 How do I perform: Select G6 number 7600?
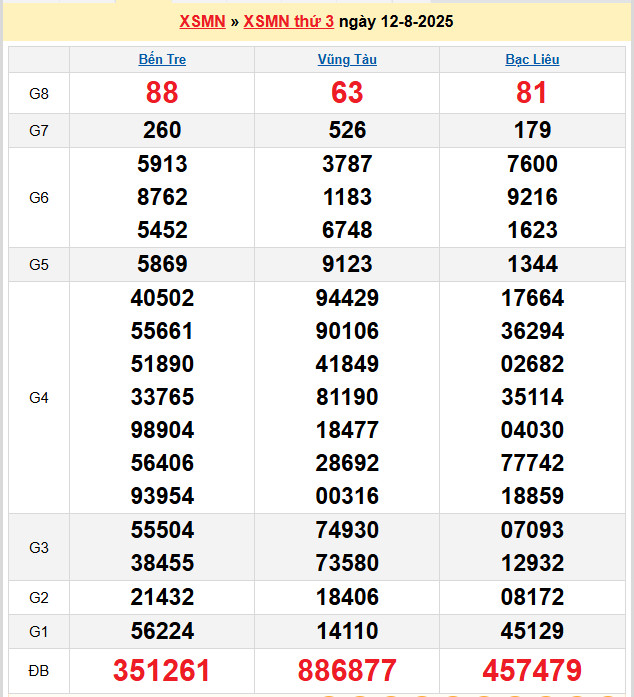[532, 164]
